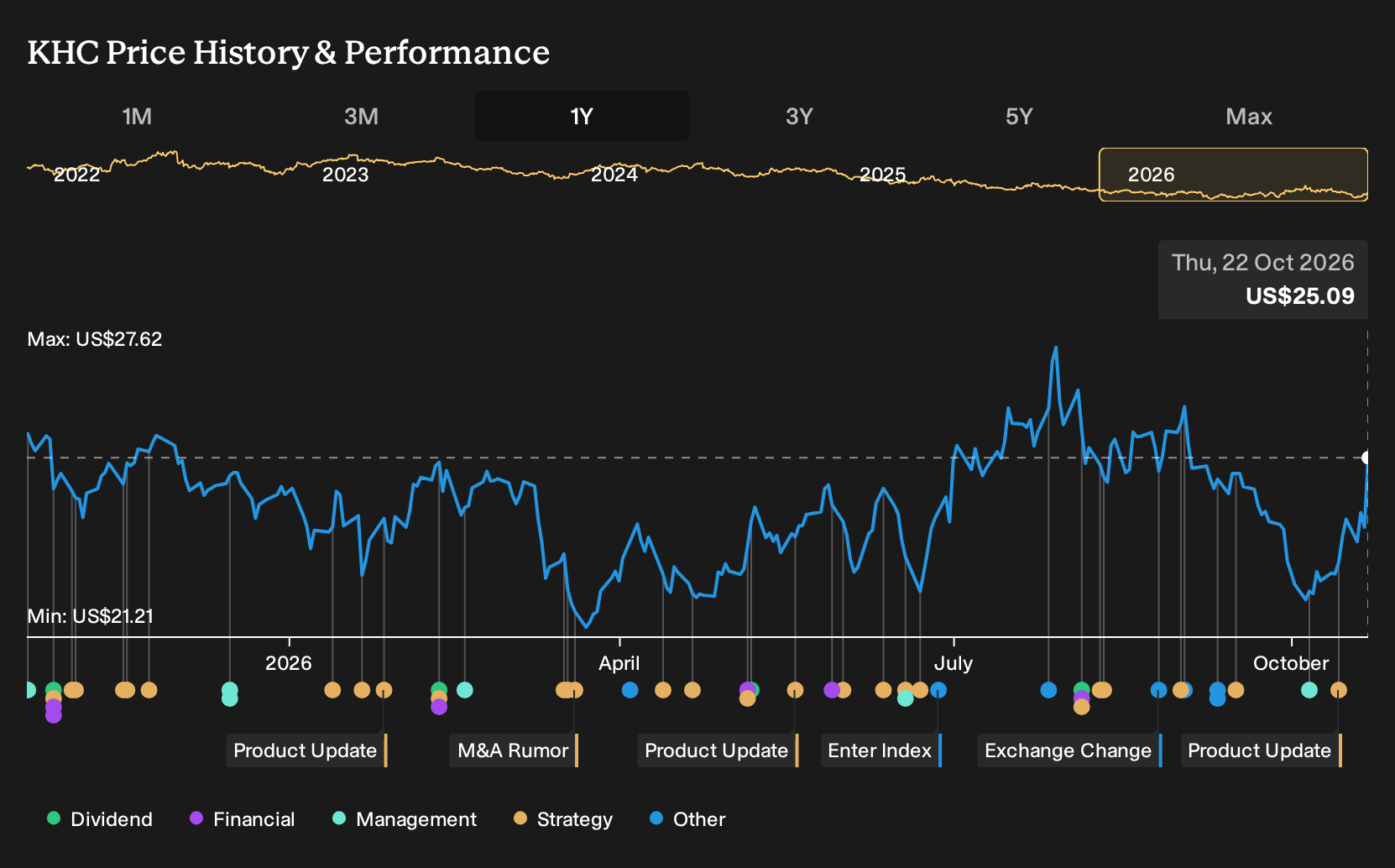Click the Min: US$21.21 label

coord(91,616)
